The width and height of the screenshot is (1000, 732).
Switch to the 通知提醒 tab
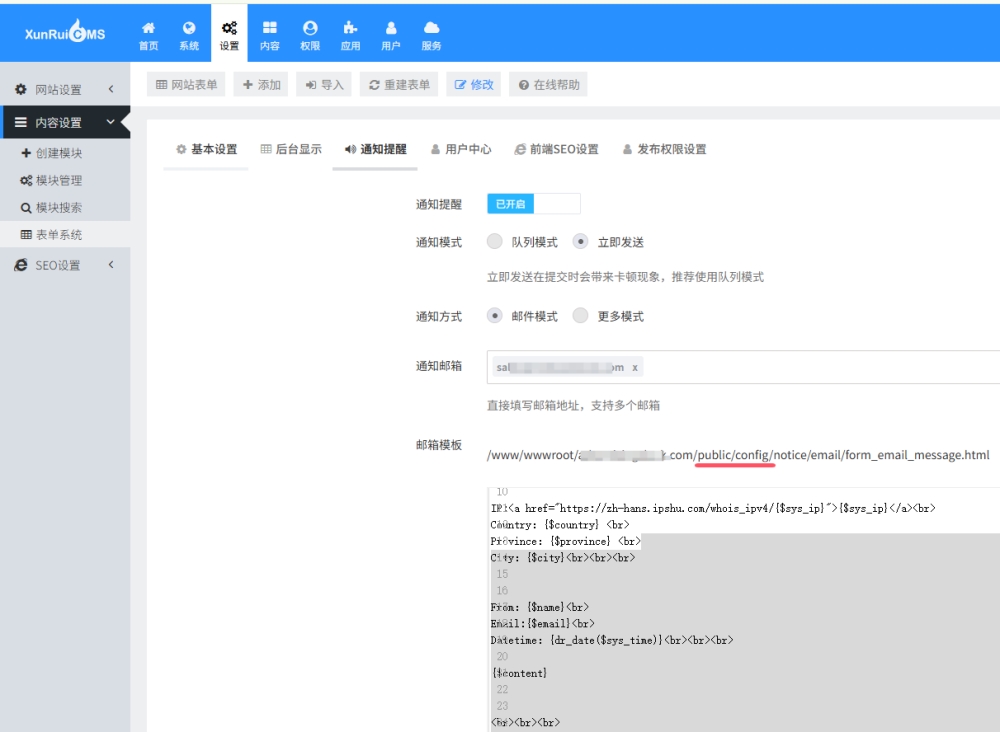(x=375, y=149)
